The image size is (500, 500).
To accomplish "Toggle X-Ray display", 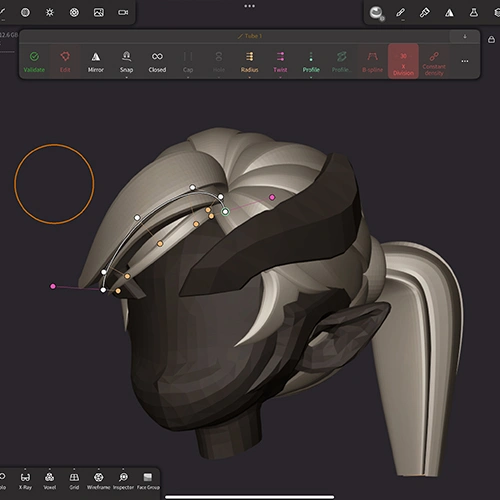I will pos(25,481).
